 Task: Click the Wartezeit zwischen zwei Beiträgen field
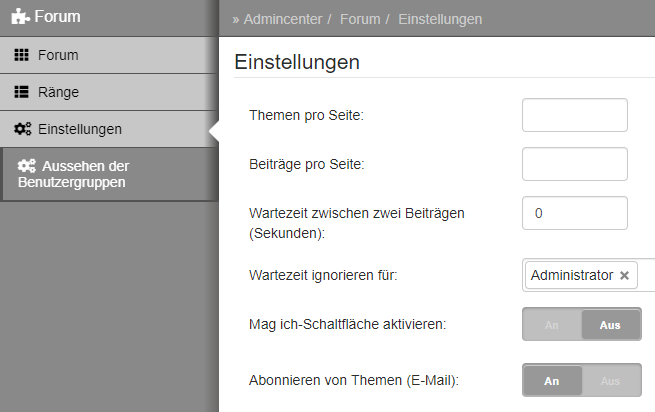pyautogui.click(x=575, y=213)
